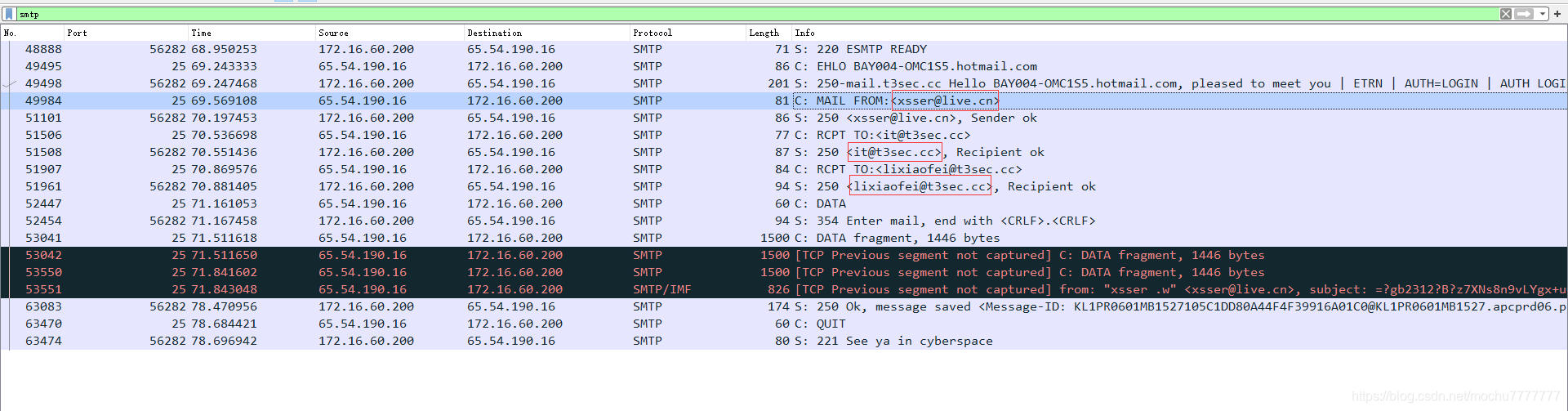Select packet 51907 RCPT TO lixiaofei row
Screen dimensions: 1568x411
[x=784, y=169]
